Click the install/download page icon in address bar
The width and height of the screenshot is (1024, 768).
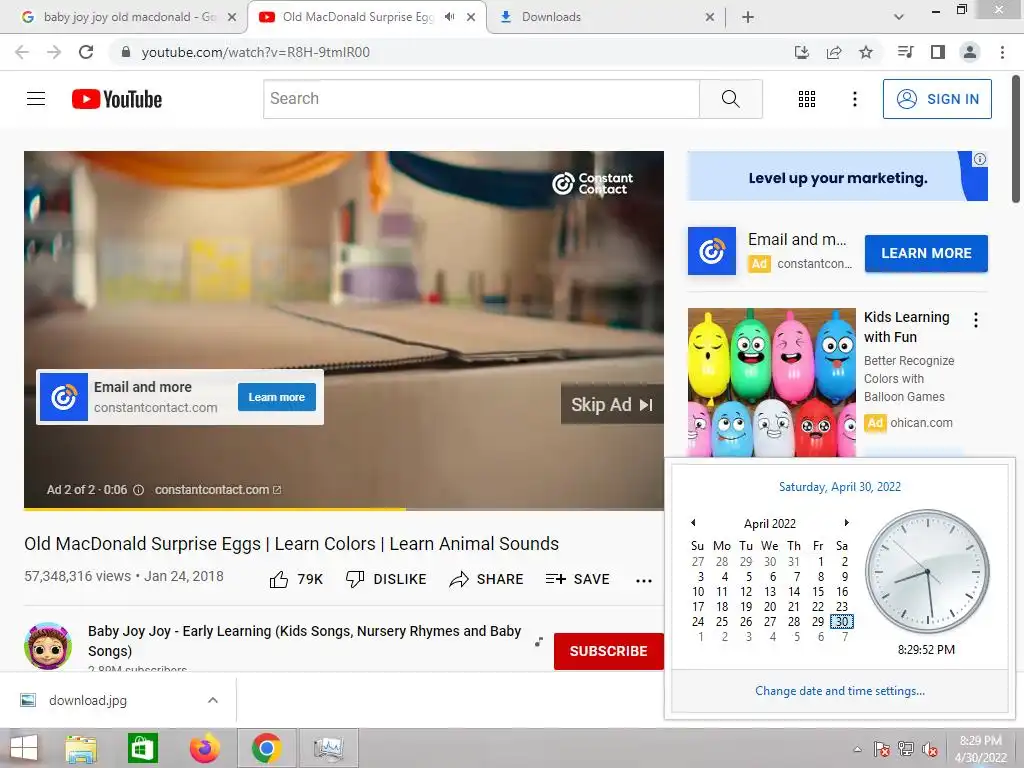[x=802, y=52]
